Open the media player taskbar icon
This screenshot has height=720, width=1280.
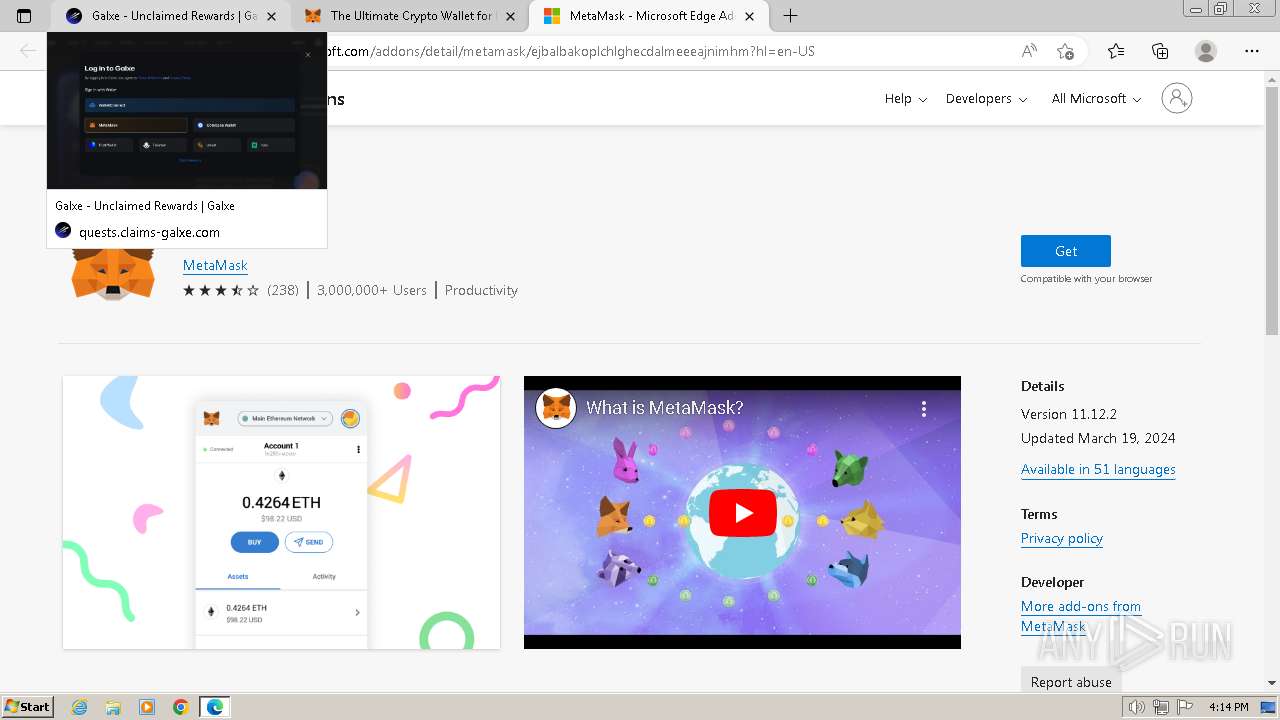point(147,707)
